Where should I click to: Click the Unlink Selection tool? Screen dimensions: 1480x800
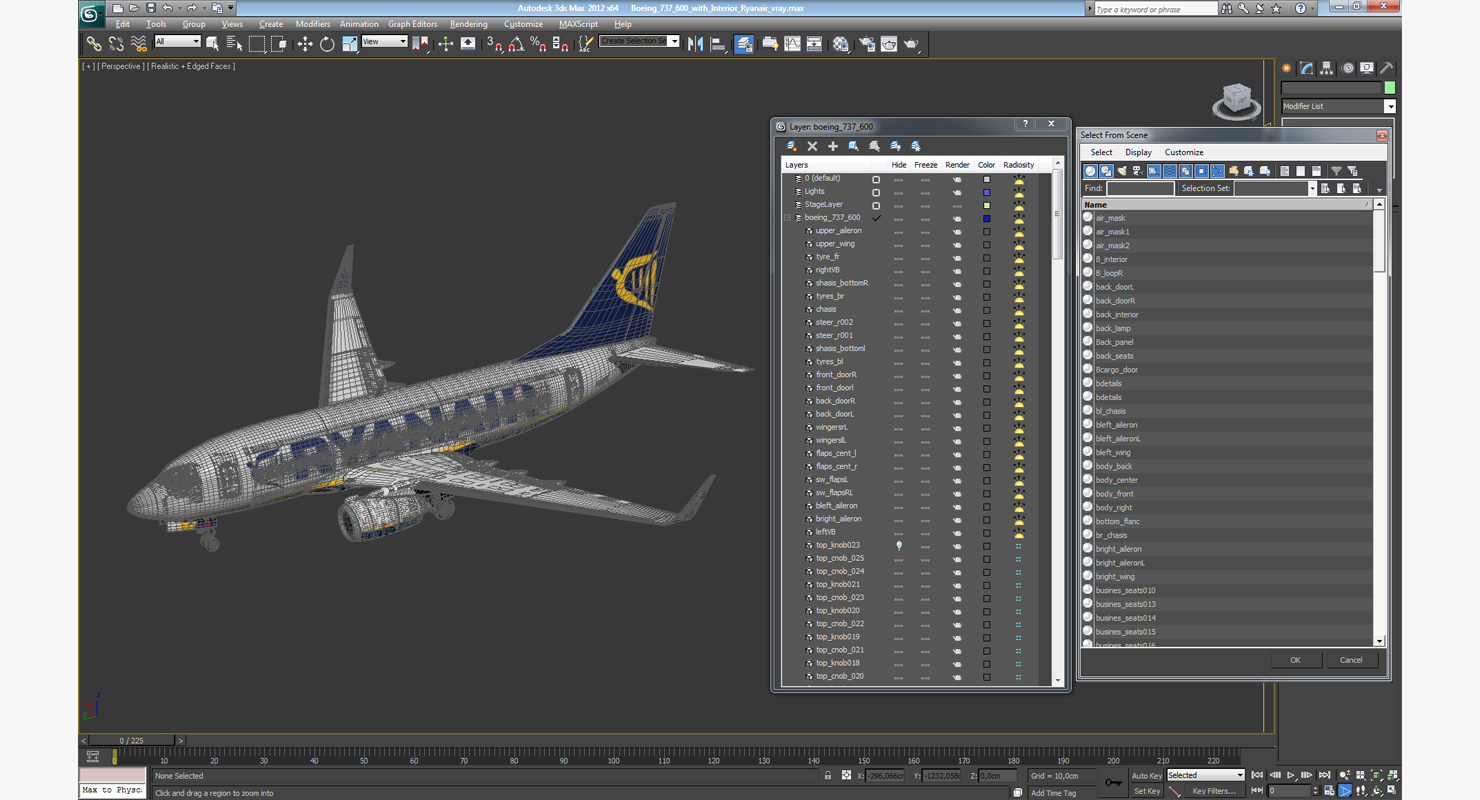coord(116,44)
